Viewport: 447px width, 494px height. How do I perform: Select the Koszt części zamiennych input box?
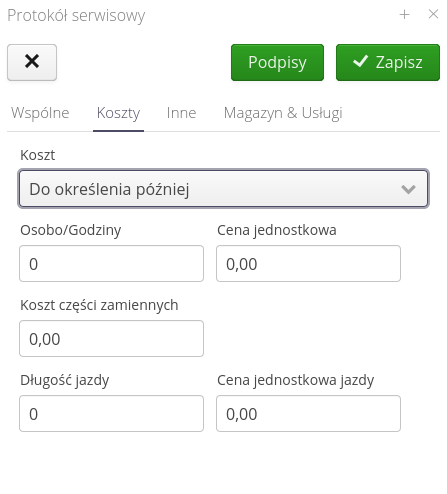111,339
